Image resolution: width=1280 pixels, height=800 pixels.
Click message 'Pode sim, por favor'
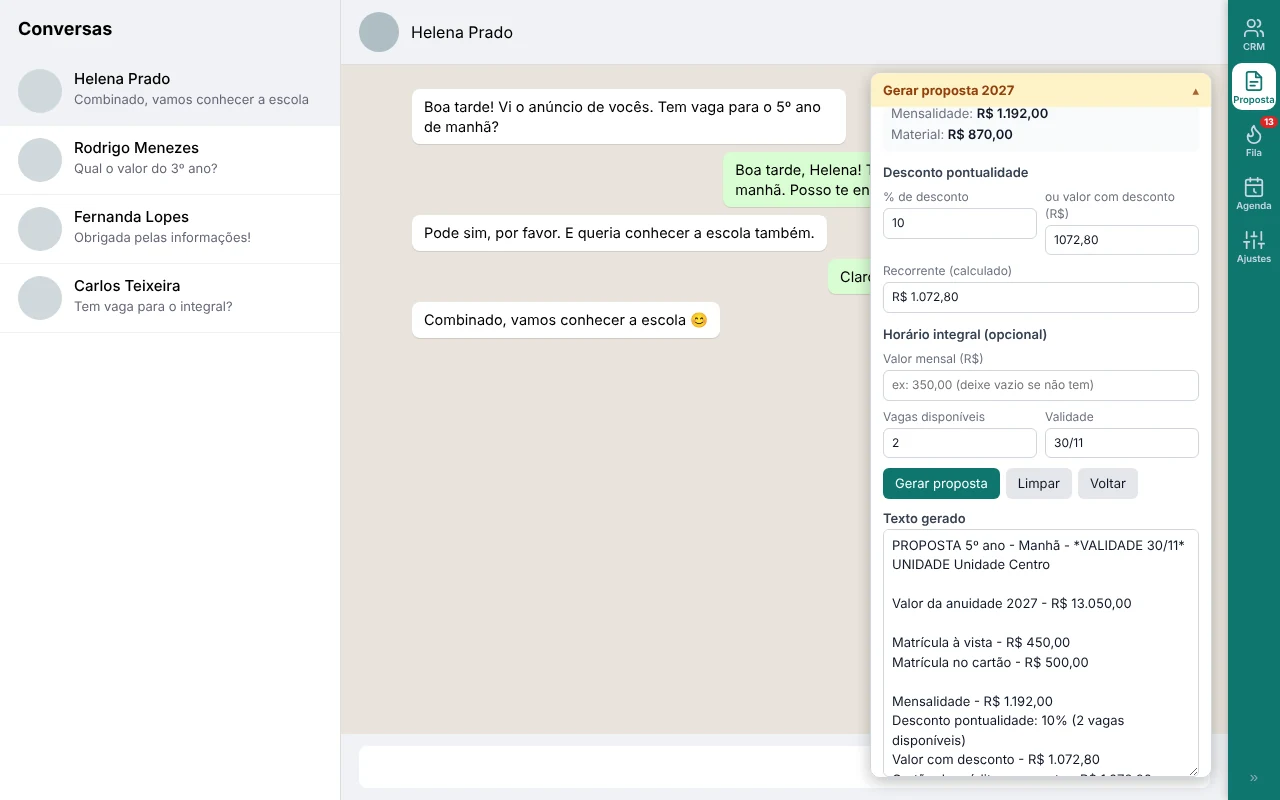(619, 233)
